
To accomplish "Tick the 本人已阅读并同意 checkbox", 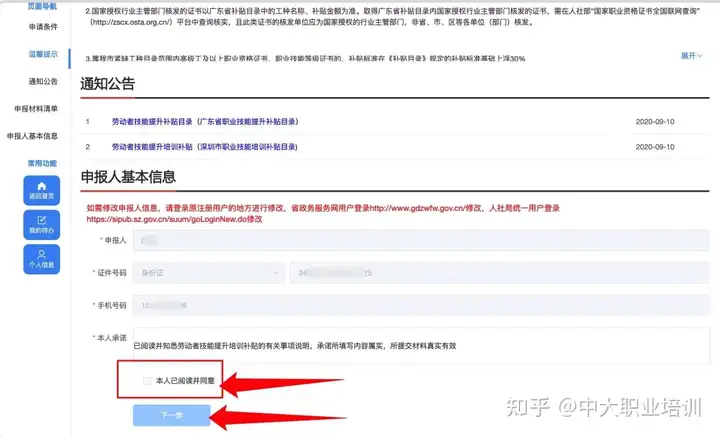I will tap(147, 381).
